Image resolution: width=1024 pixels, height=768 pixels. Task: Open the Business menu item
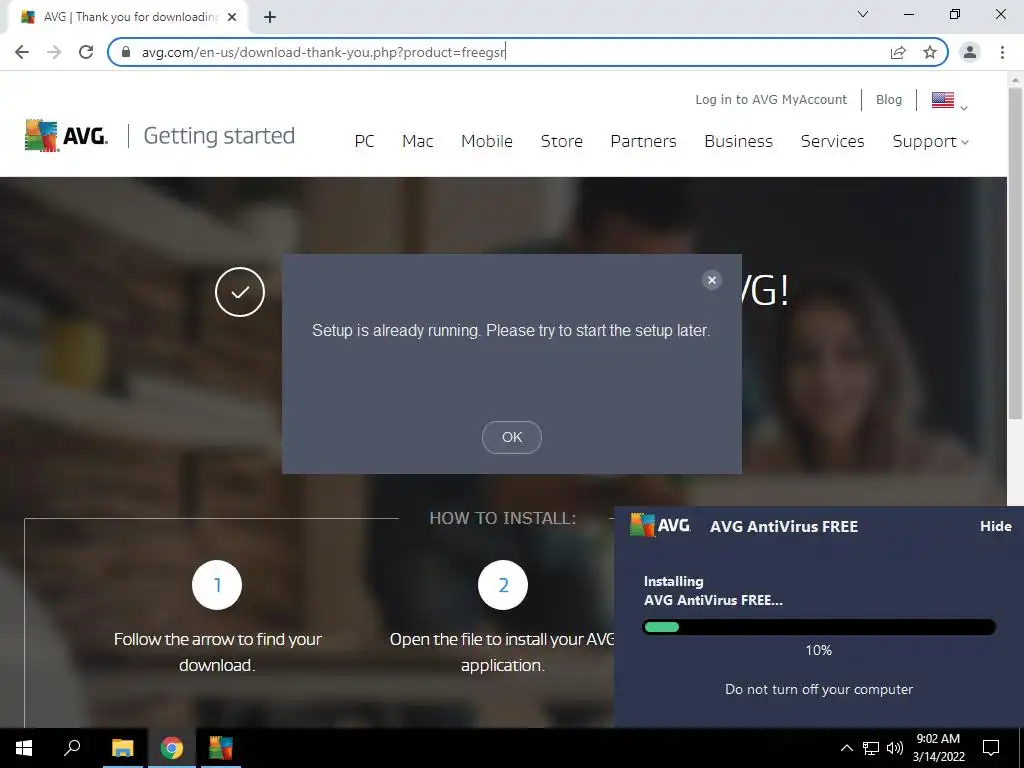pyautogui.click(x=739, y=141)
